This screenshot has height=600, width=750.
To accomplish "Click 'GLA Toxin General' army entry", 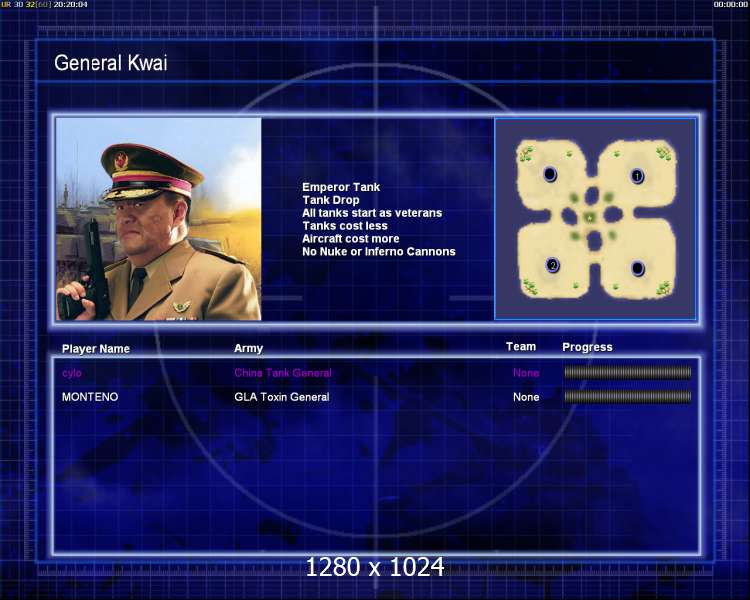I will click(x=282, y=397).
